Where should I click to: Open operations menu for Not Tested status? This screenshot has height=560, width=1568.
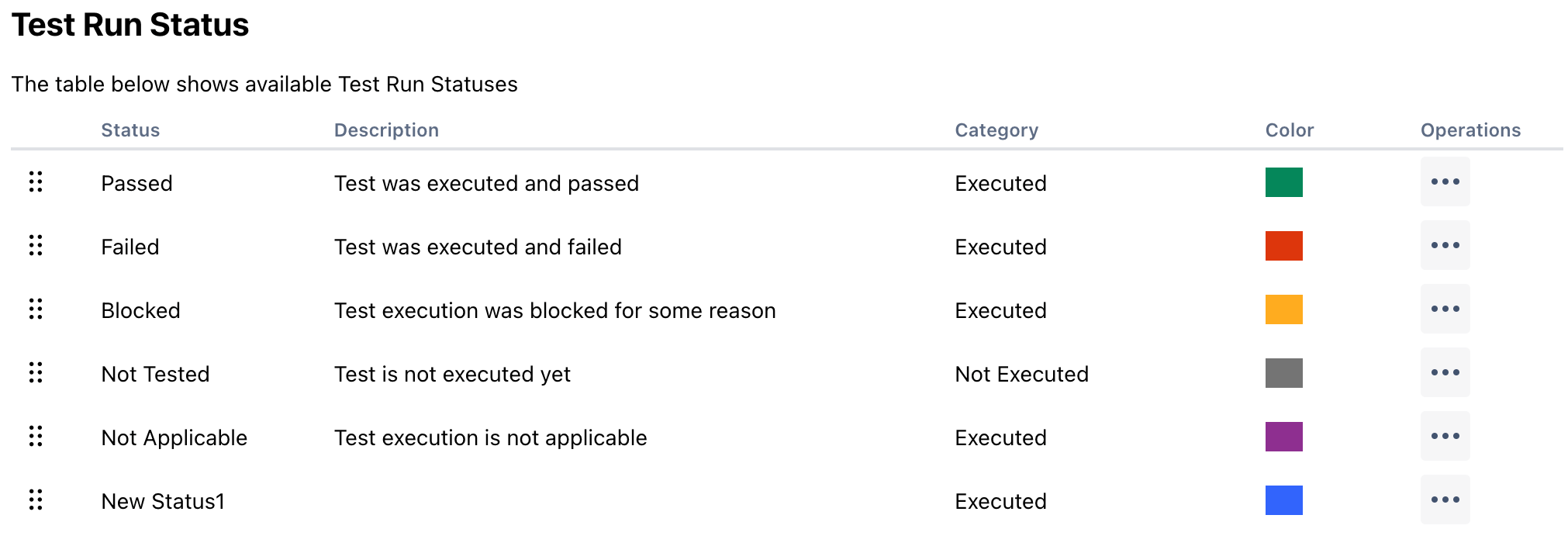point(1445,373)
